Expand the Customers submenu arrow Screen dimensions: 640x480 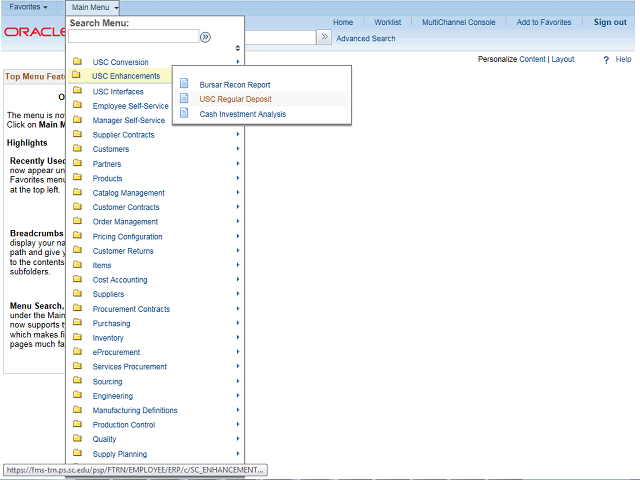coord(238,148)
